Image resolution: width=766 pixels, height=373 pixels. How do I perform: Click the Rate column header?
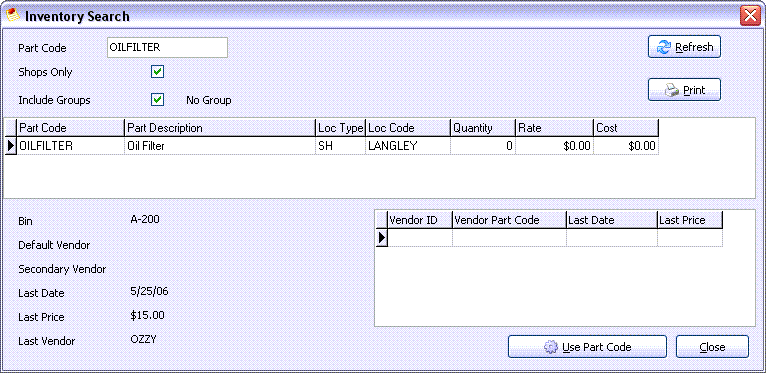[x=554, y=128]
